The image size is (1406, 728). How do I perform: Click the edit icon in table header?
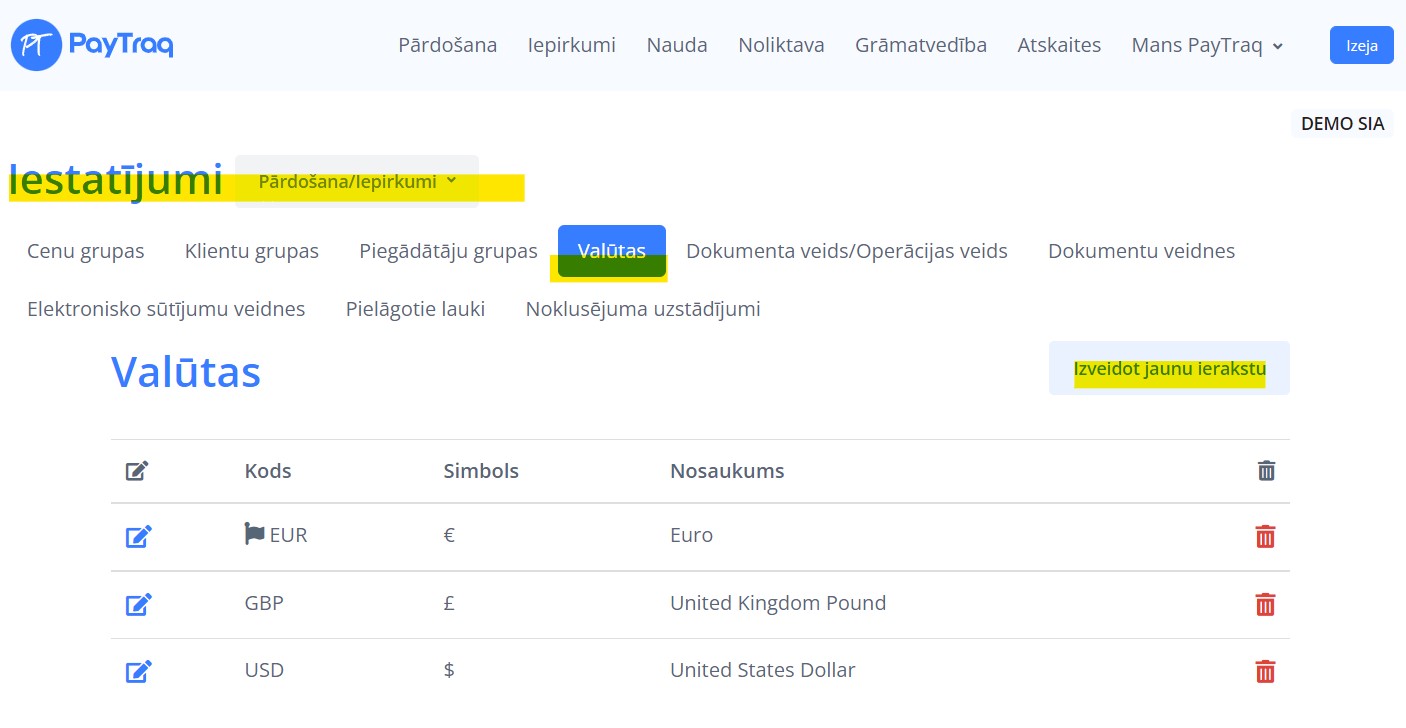pyautogui.click(x=137, y=470)
